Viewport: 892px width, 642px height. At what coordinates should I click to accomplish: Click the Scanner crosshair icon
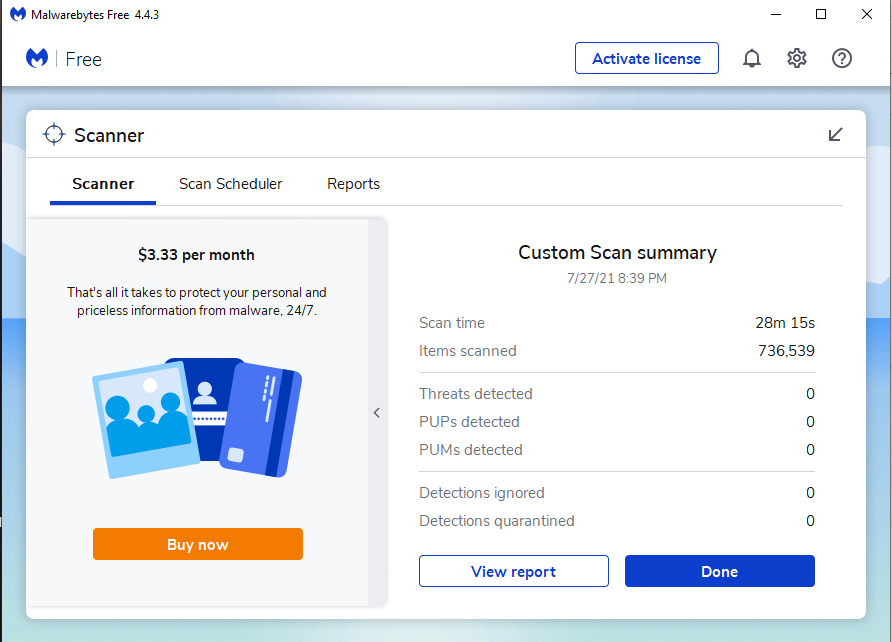pos(54,134)
